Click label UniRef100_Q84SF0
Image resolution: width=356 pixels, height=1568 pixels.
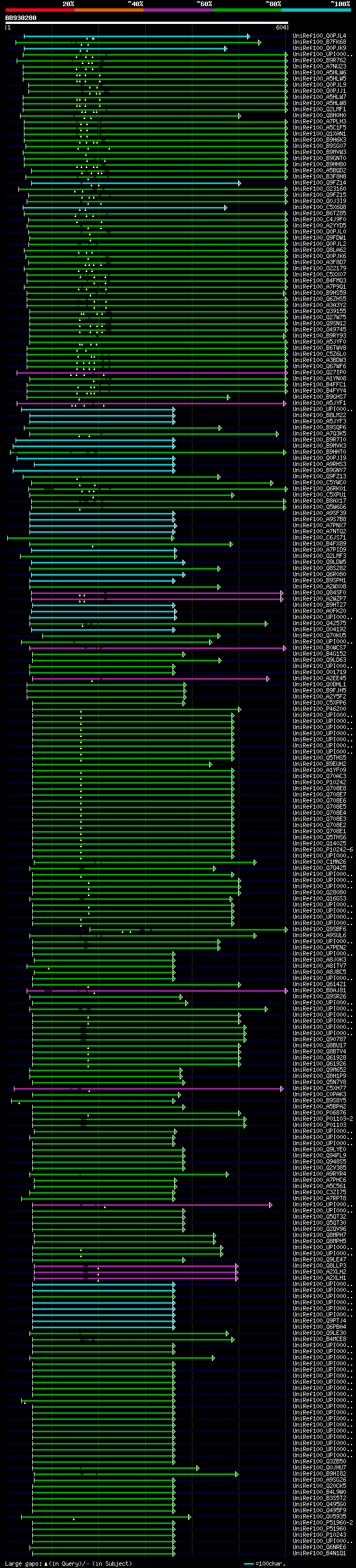(x=319, y=593)
